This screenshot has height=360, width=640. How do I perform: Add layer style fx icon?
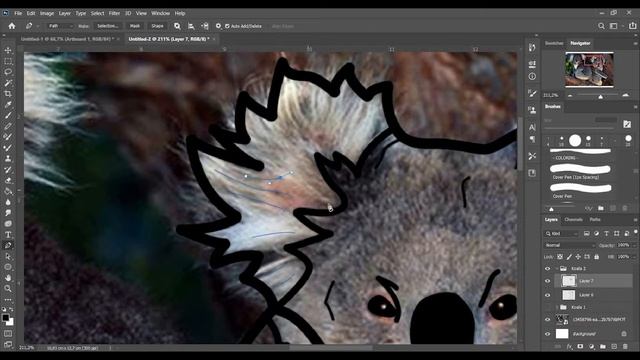coord(569,347)
